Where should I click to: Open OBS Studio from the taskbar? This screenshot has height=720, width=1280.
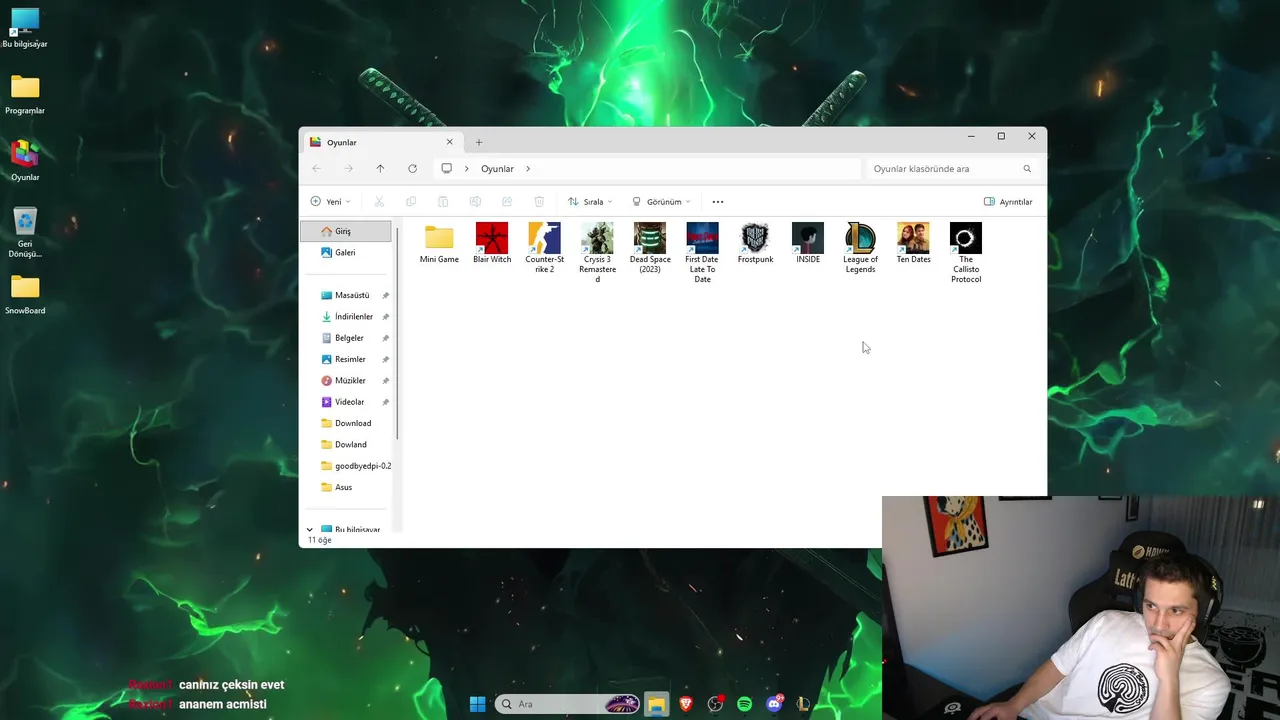click(x=715, y=704)
